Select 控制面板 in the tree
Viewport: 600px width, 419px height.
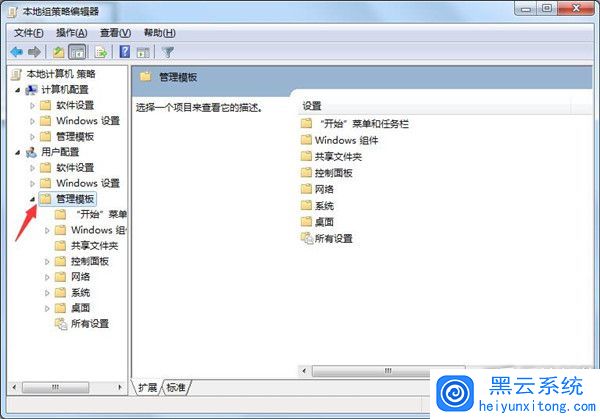tap(90, 261)
